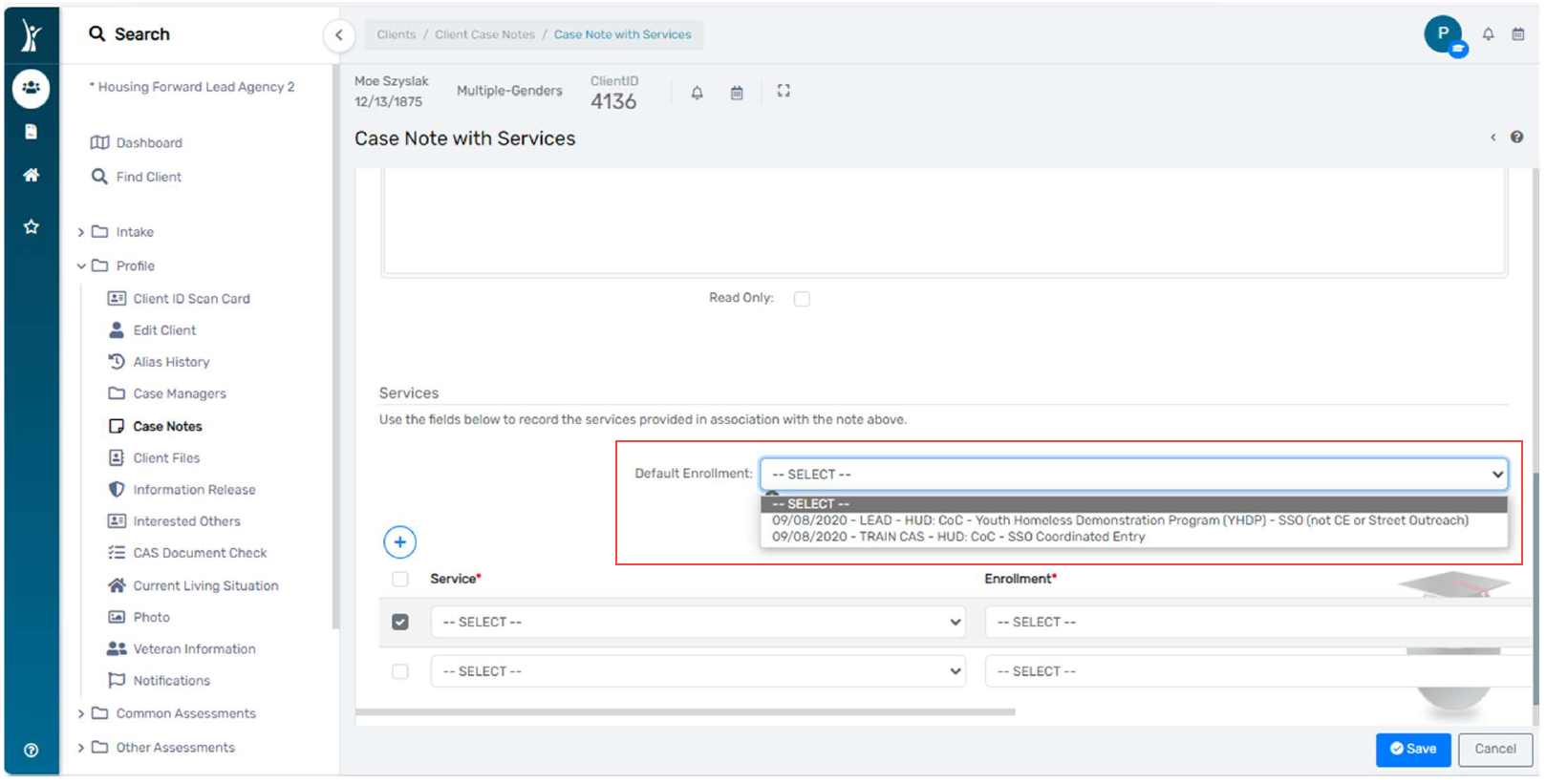This screenshot has width=1546, height=784.
Task: Click the horizontal scrollbar below services table
Action: coord(685,712)
